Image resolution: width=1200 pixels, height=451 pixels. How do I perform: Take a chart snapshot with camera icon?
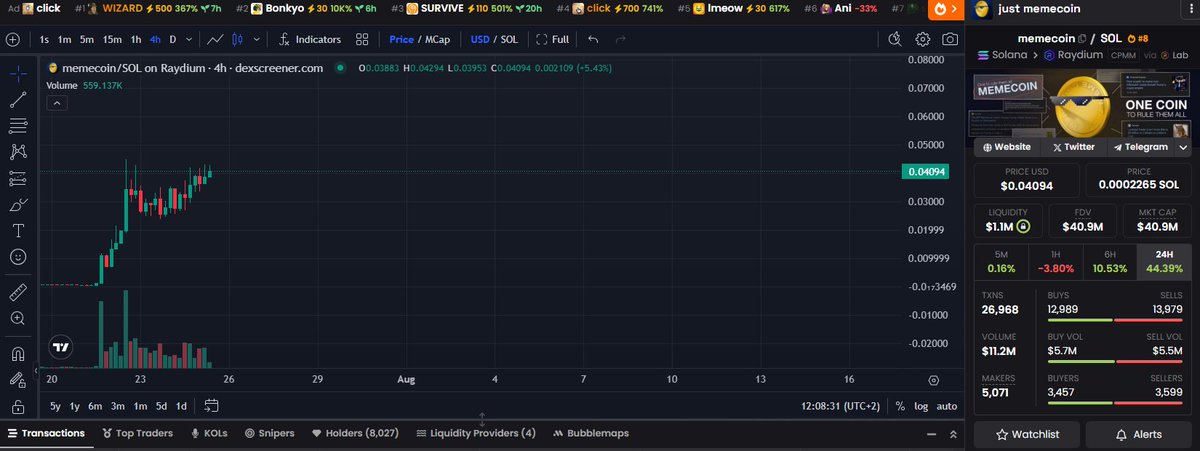pyautogui.click(x=949, y=40)
